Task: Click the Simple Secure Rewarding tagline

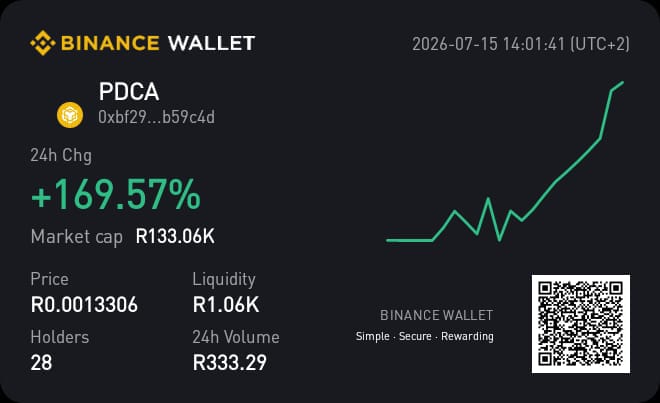Action: click(425, 336)
